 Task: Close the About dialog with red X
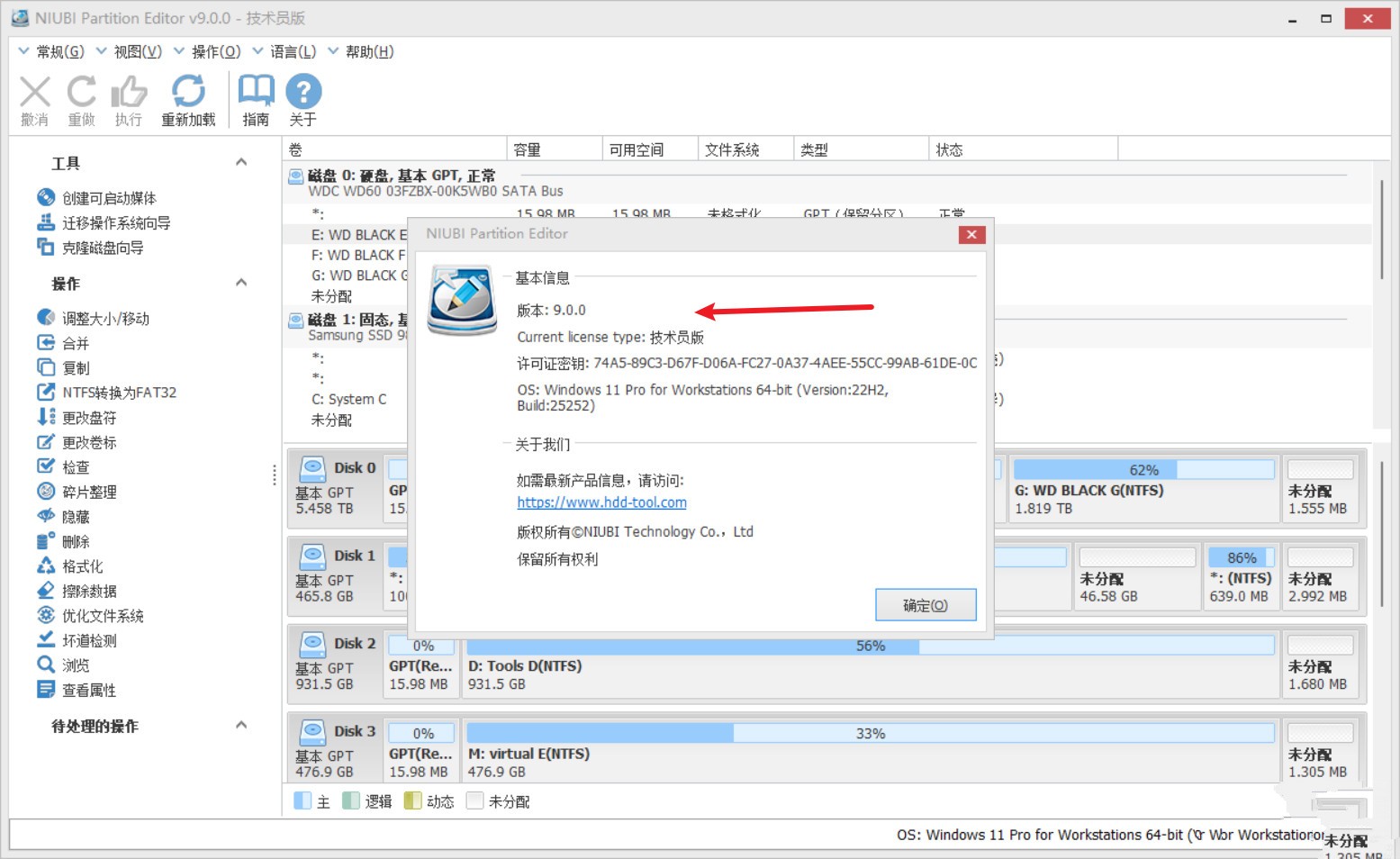[x=971, y=234]
